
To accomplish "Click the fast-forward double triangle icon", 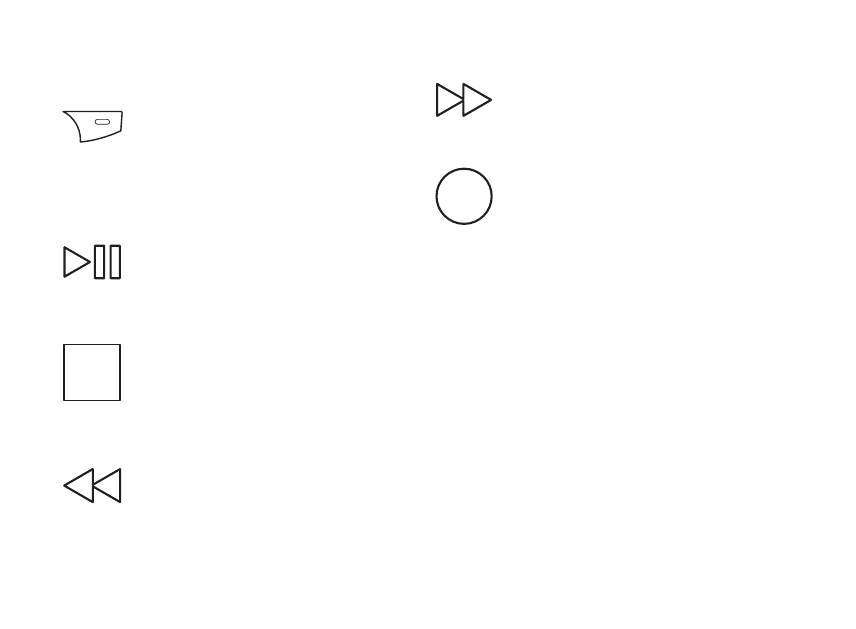I will pyautogui.click(x=464, y=100).
